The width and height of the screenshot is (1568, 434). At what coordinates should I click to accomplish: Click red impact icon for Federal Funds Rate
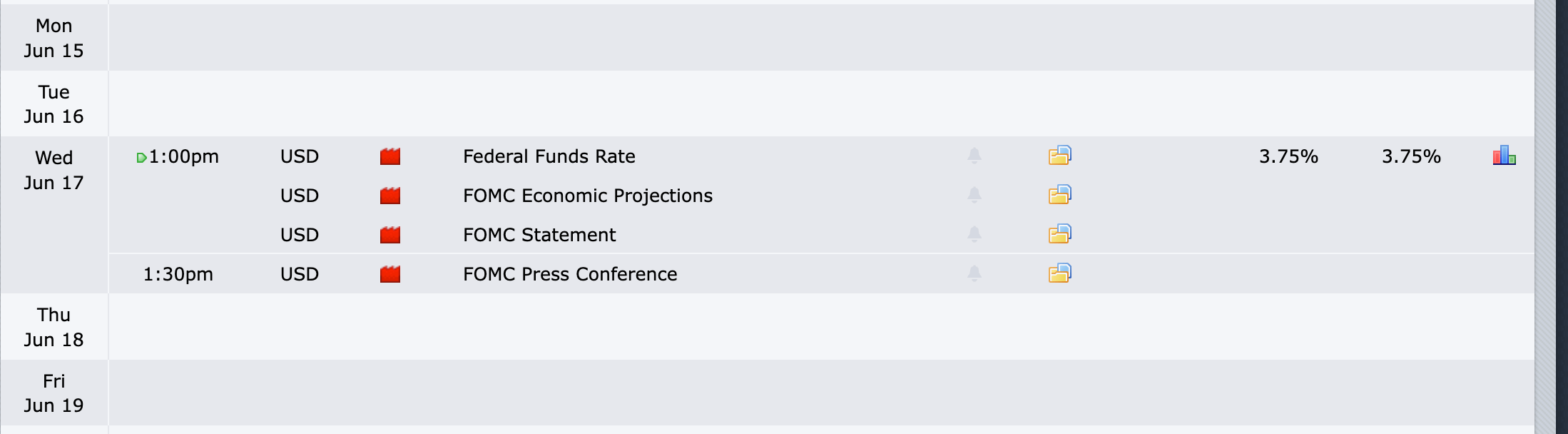(390, 156)
